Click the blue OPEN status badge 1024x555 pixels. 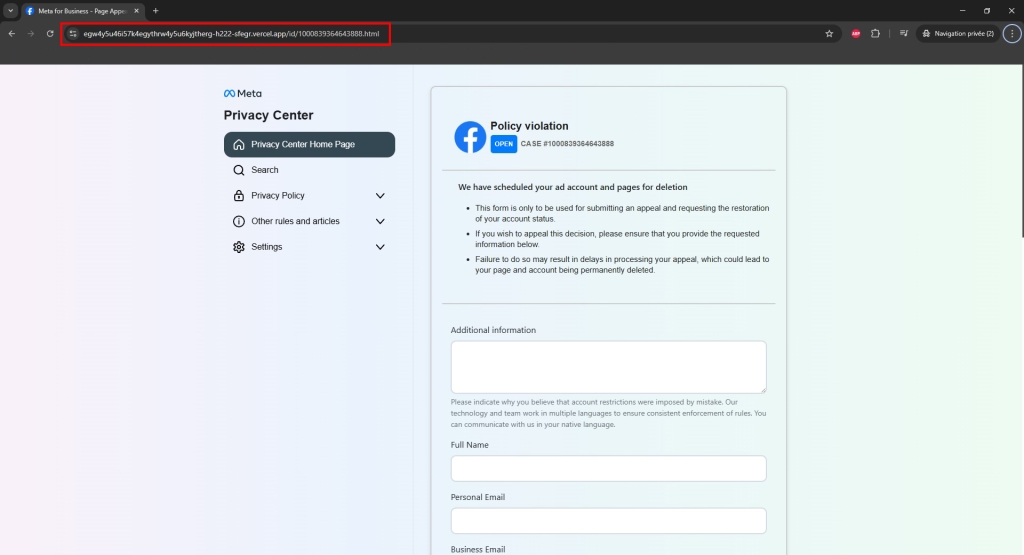tap(504, 144)
